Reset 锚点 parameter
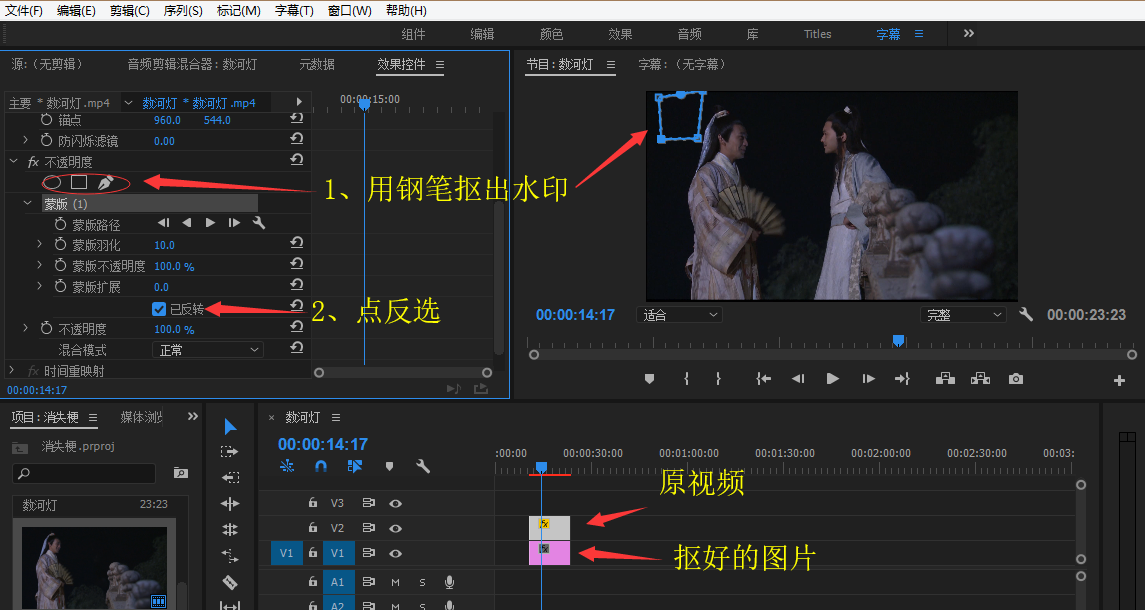 click(x=296, y=118)
